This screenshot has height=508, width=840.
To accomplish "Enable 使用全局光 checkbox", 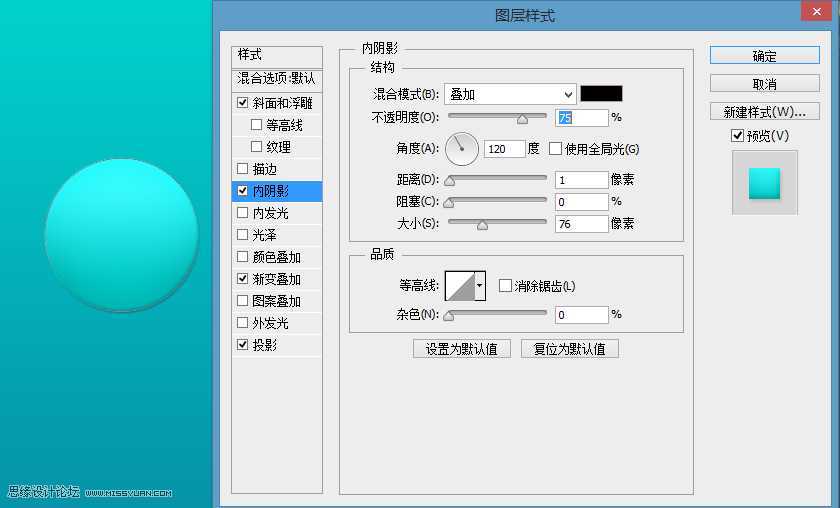I will pos(556,149).
